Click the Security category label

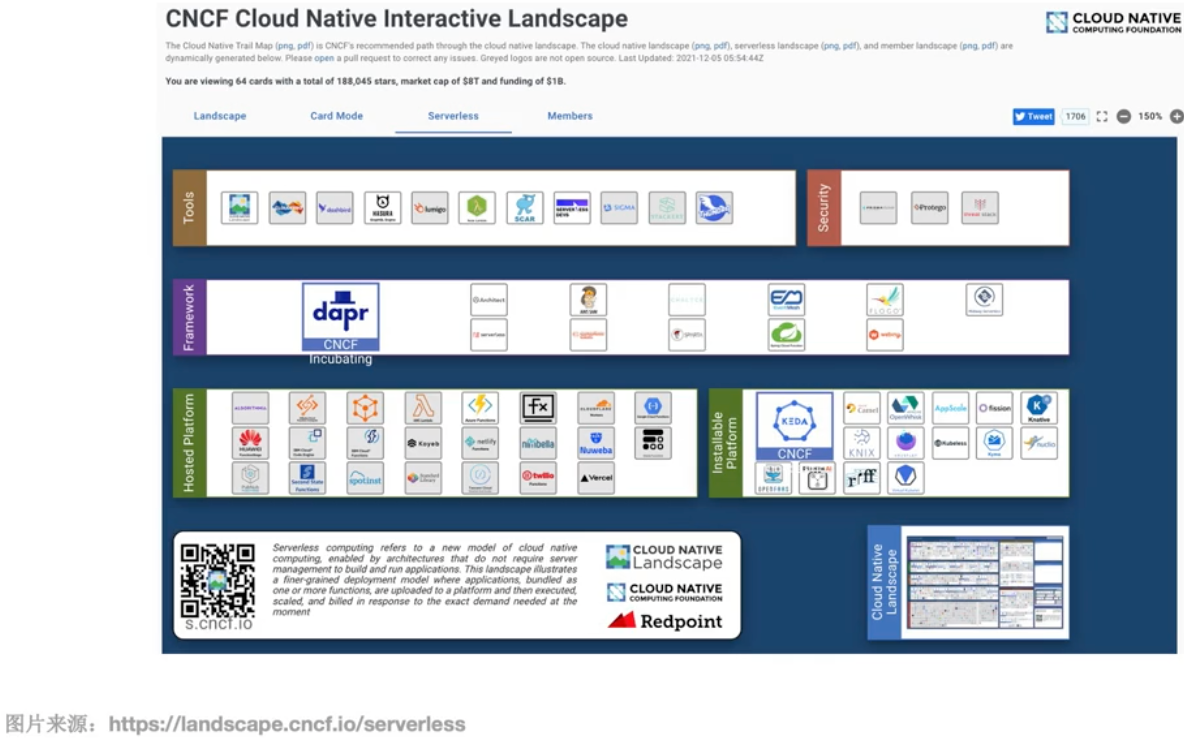click(824, 208)
